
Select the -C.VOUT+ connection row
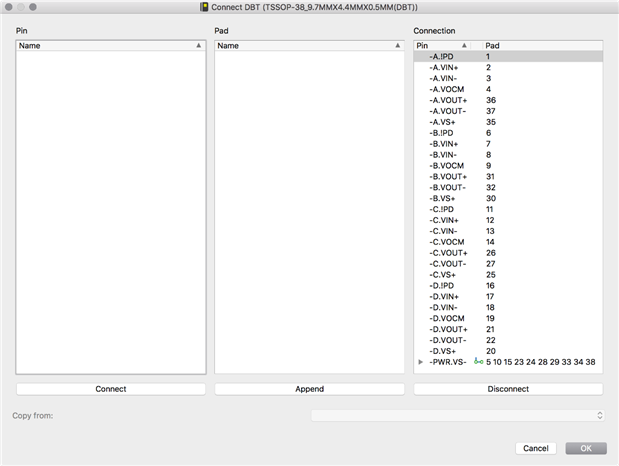coord(508,253)
